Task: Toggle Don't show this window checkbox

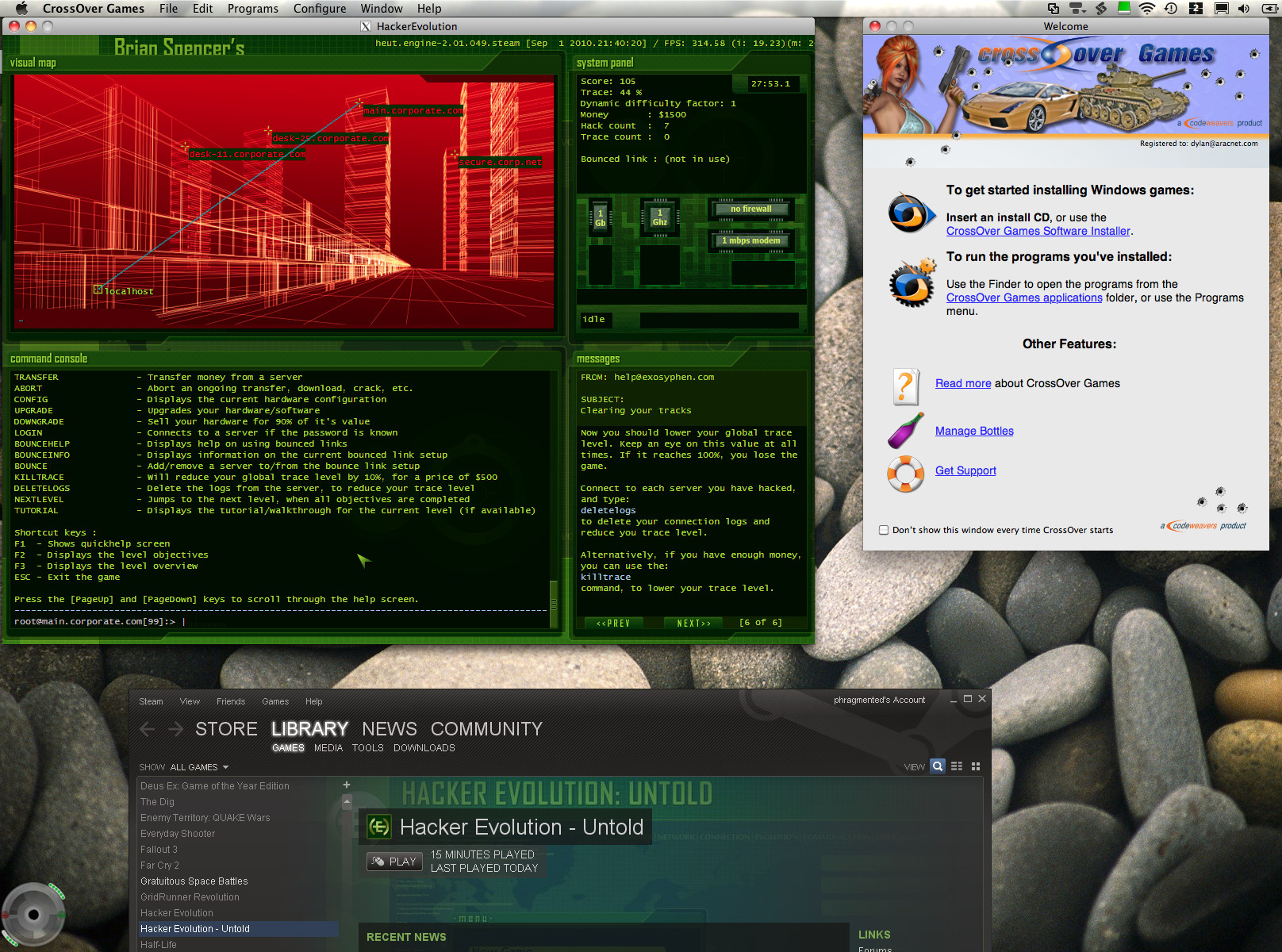Action: pyautogui.click(x=883, y=530)
